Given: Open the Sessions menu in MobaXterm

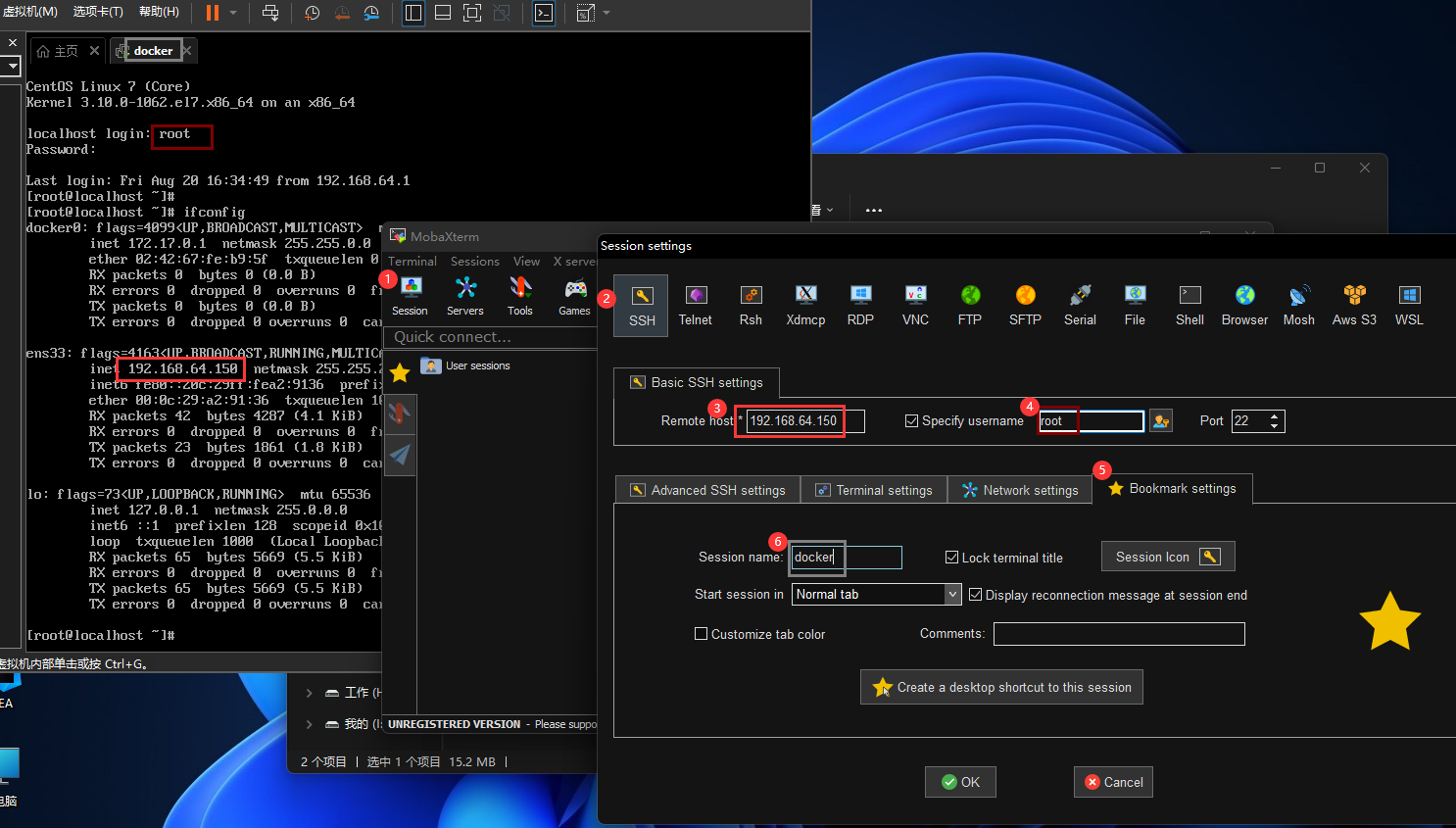Looking at the screenshot, I should 475,262.
